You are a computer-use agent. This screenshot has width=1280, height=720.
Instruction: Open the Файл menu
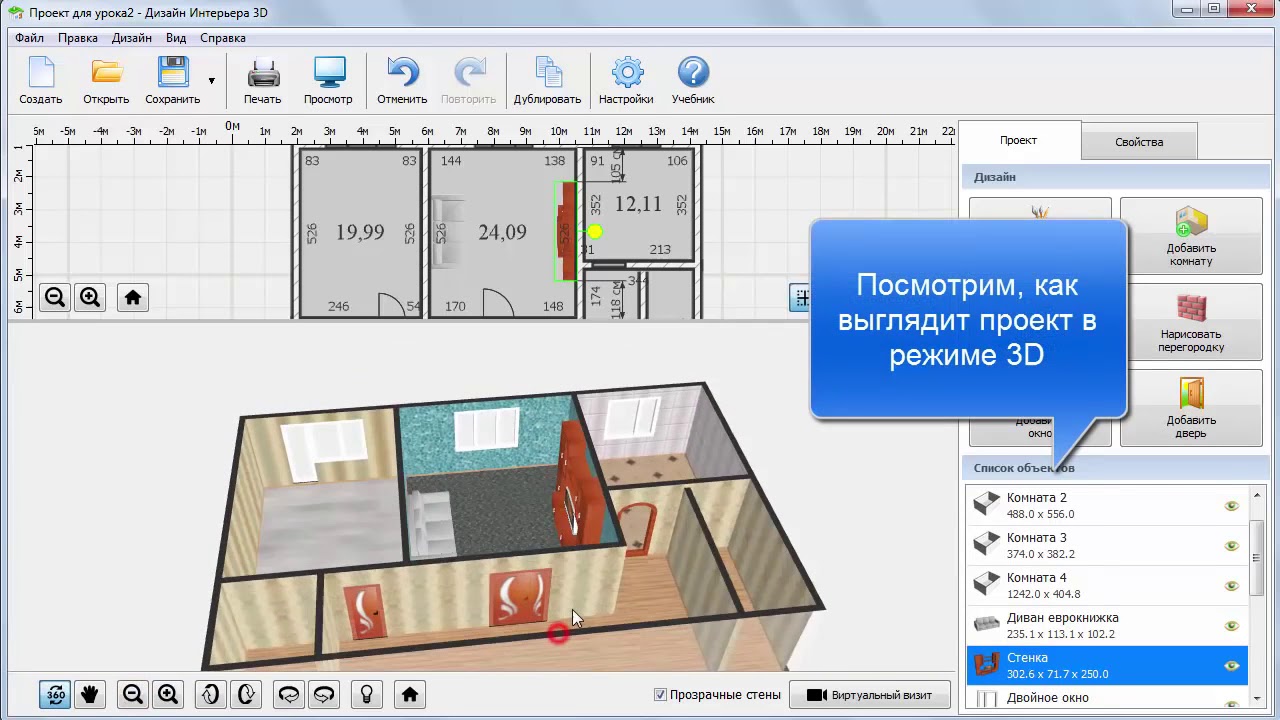[x=29, y=38]
